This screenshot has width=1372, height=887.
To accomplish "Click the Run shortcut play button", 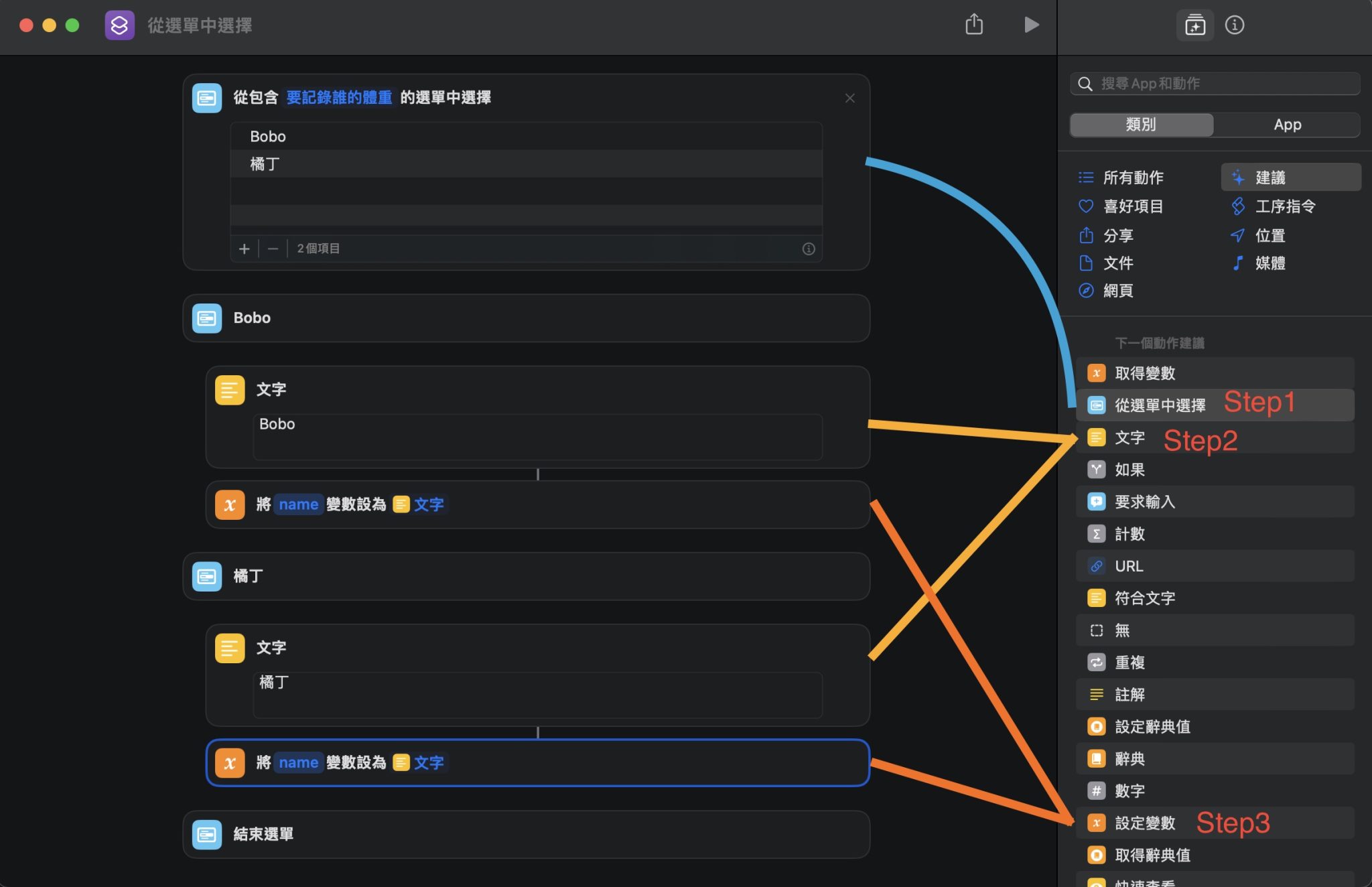I will [x=1031, y=25].
